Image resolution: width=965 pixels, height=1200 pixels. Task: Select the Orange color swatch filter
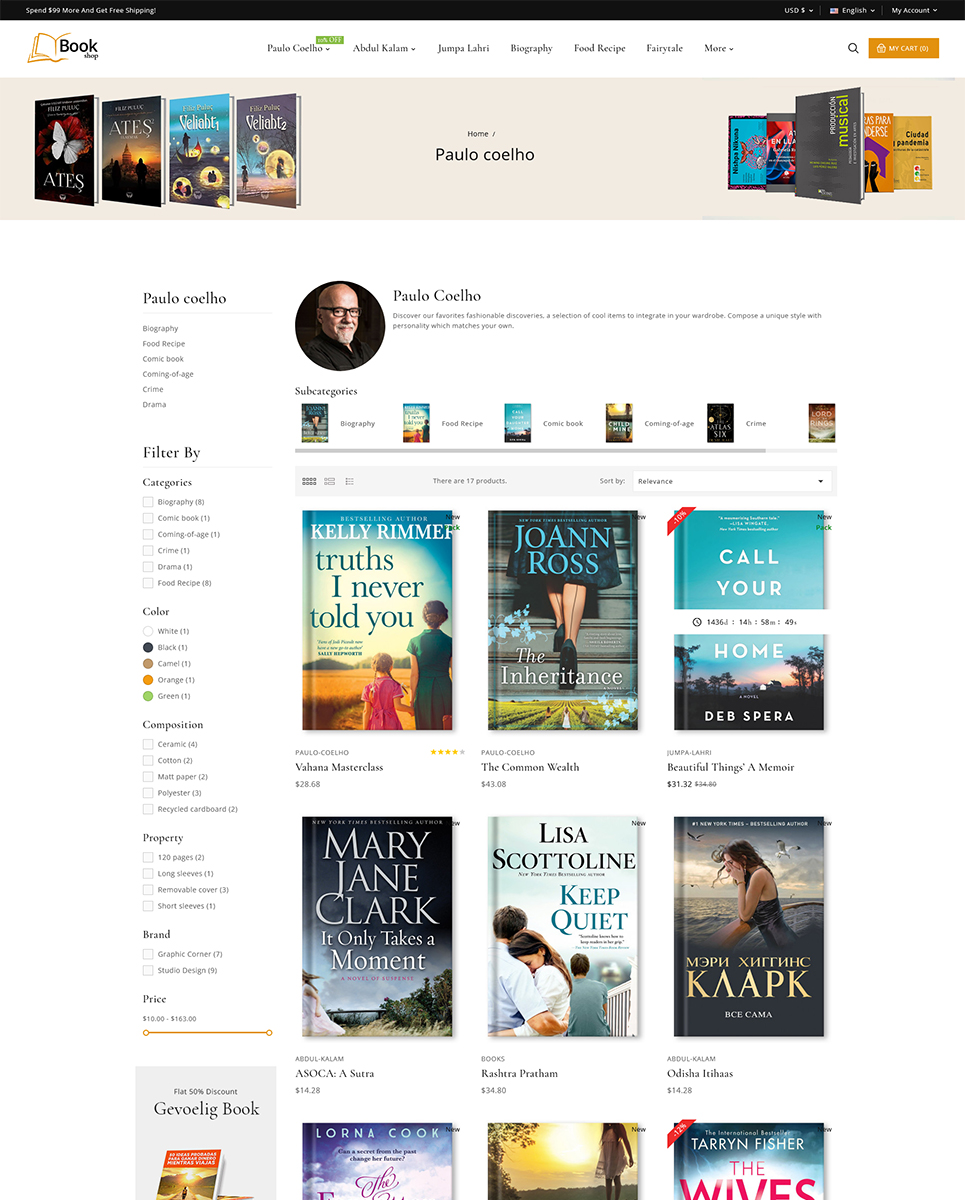click(x=148, y=680)
